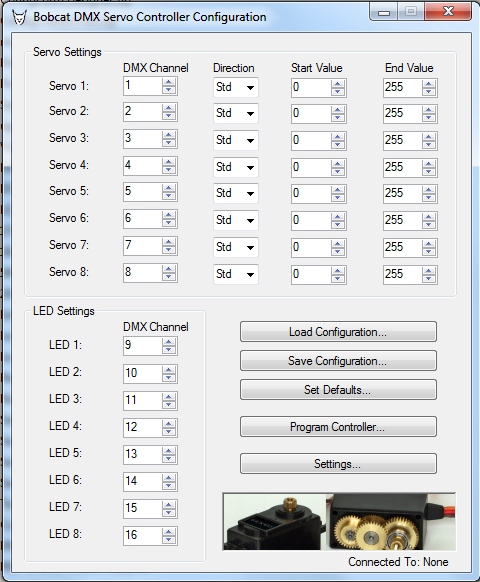Increase Servo 1 DMX Channel with up arrow
Screen dimensions: 480x582
[169, 82]
